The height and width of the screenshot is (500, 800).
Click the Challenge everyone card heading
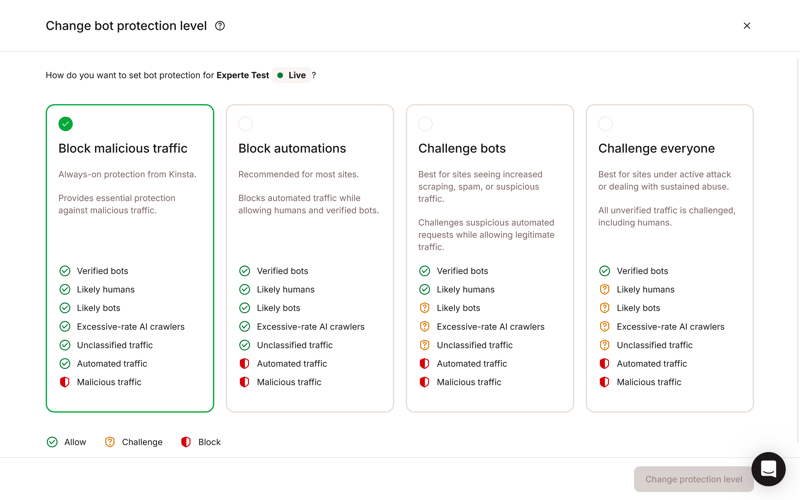[656, 148]
